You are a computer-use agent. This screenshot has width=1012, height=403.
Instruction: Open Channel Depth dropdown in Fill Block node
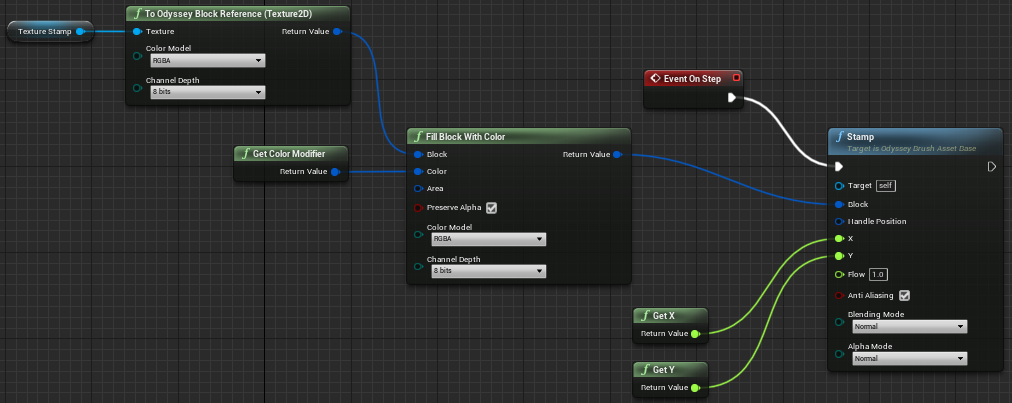pos(488,271)
